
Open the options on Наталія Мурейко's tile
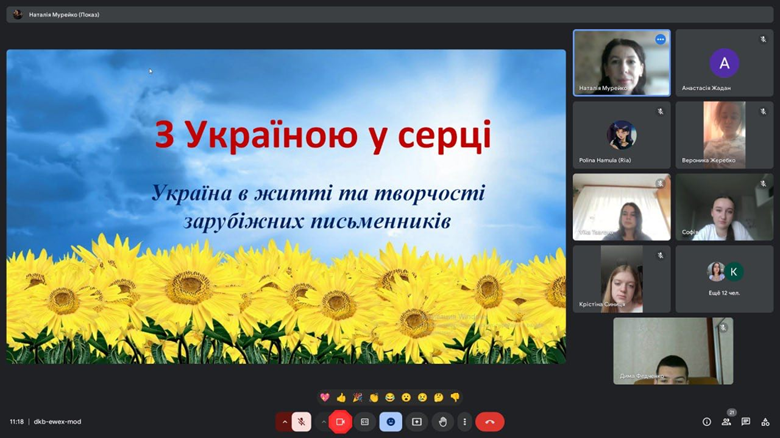click(x=660, y=39)
